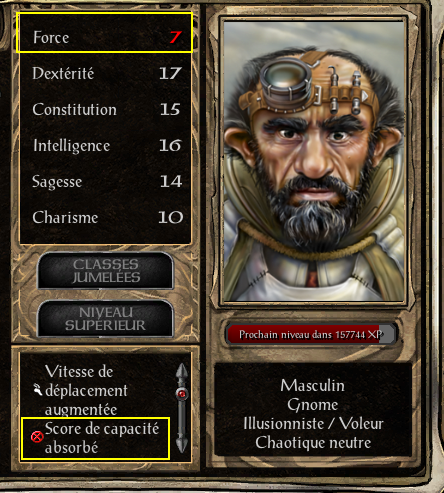The height and width of the screenshot is (493, 444).
Task: Click the Chaotique neutre alignment text
Action: (x=313, y=443)
